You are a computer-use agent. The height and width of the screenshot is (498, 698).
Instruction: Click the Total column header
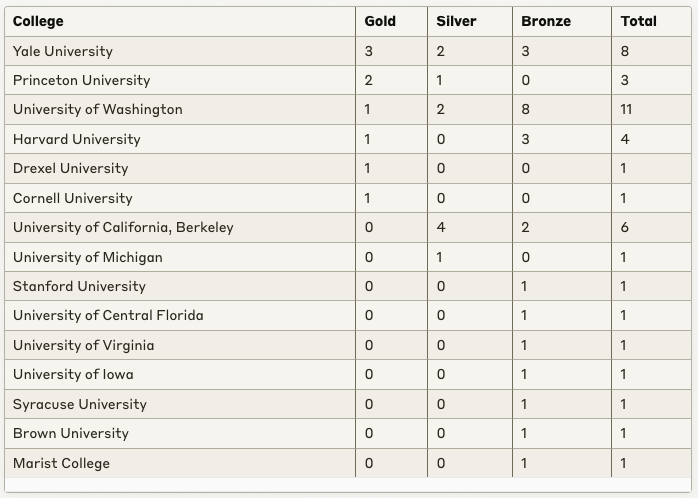(651, 21)
